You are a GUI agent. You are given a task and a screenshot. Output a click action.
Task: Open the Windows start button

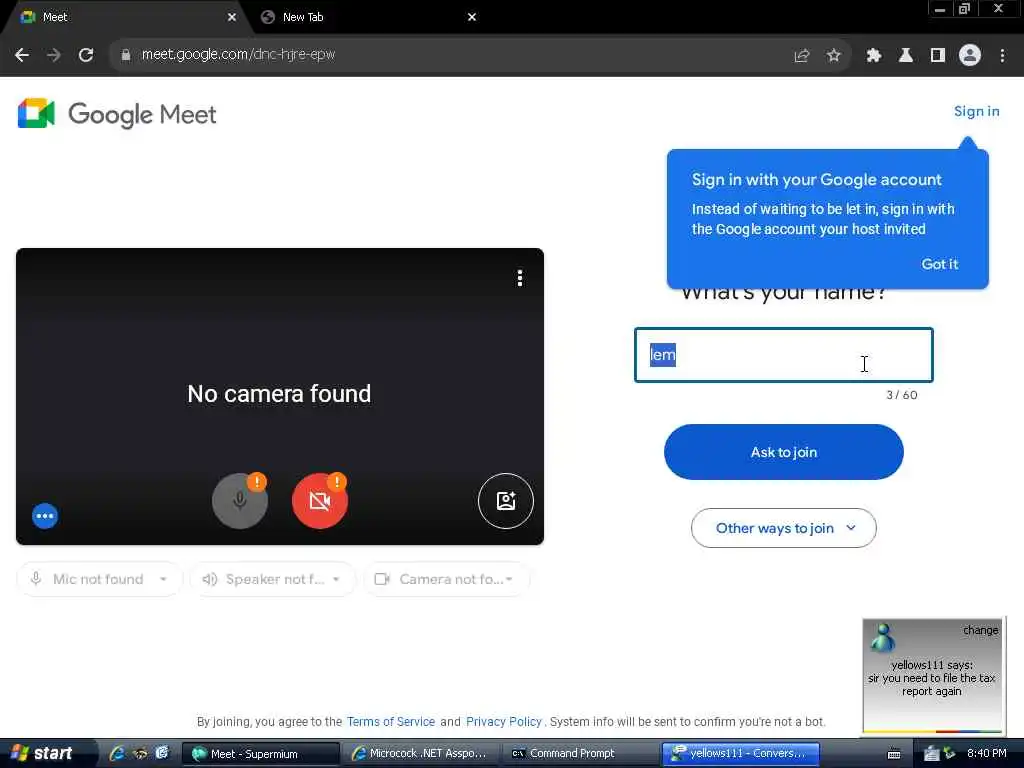pos(44,753)
